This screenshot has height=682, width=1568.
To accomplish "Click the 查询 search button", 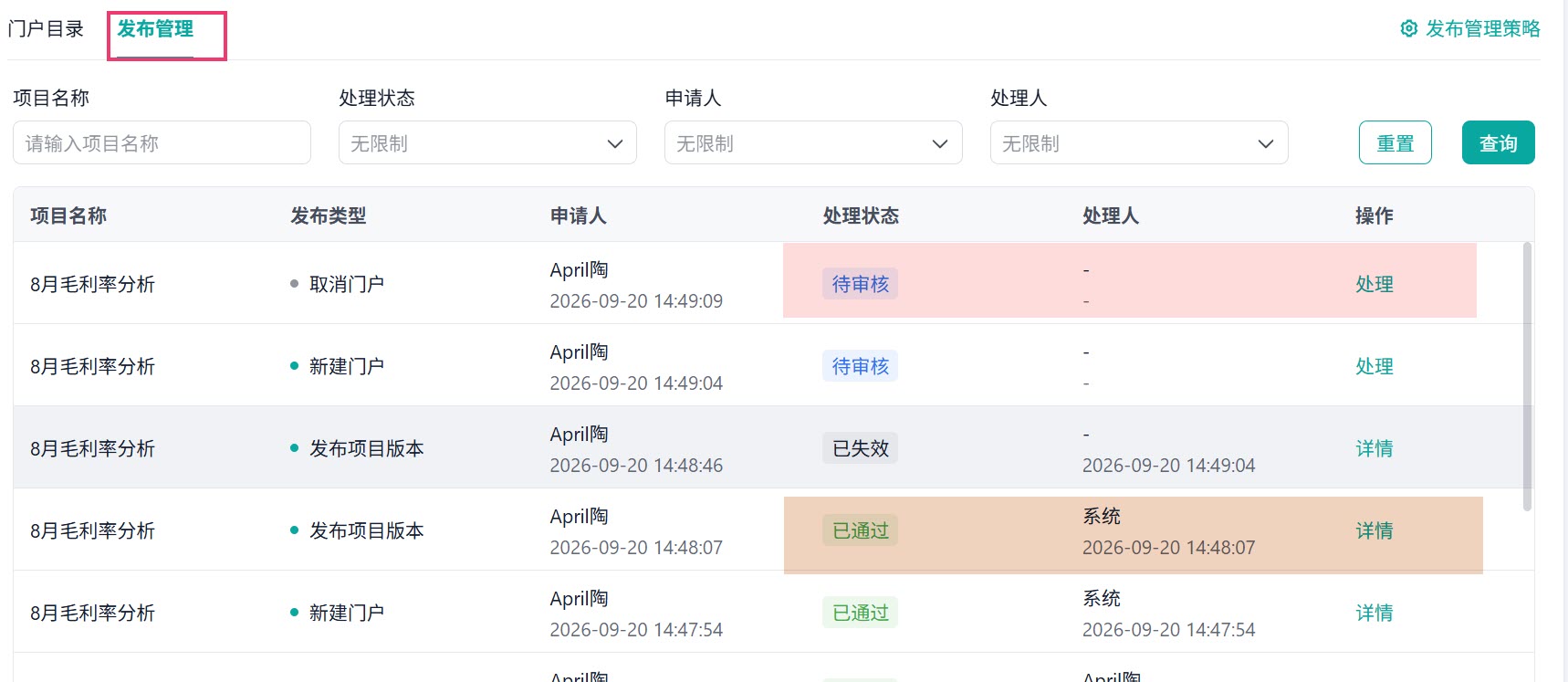I will [1498, 142].
